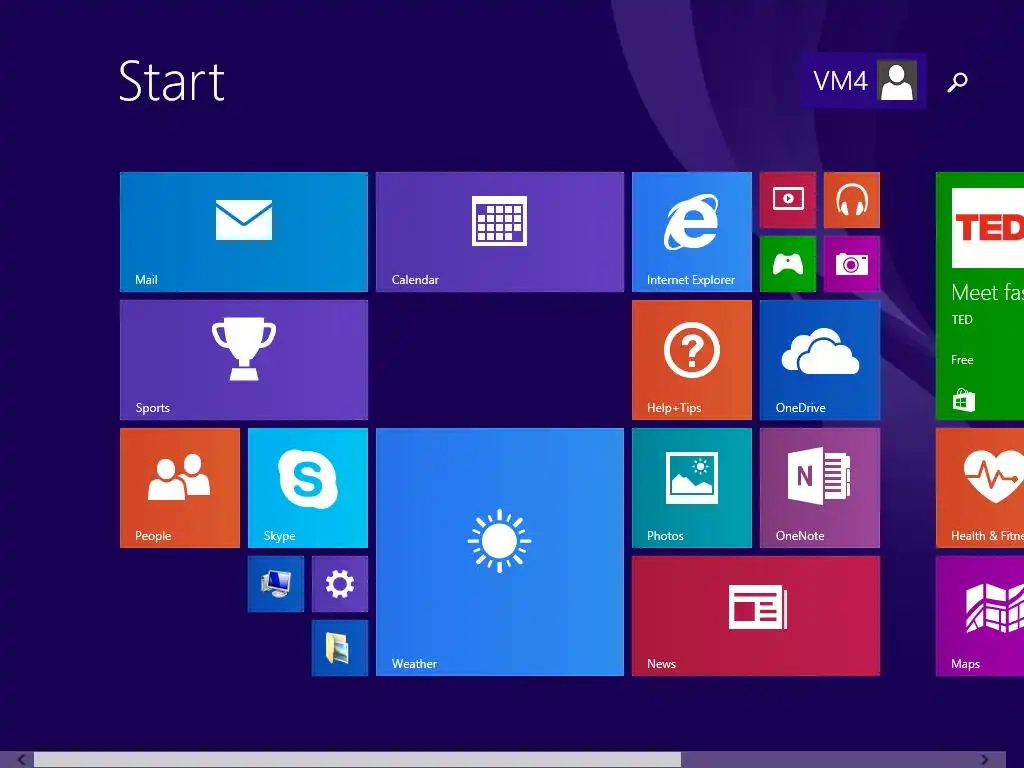Click the horizontal scrollbar thumb
Image resolution: width=1024 pixels, height=768 pixels.
(357, 760)
